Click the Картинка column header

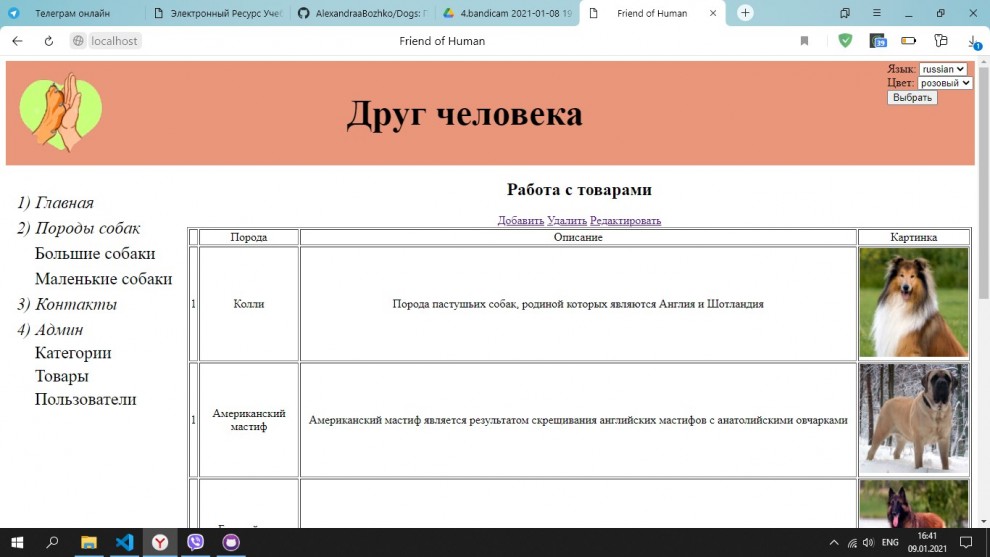914,237
